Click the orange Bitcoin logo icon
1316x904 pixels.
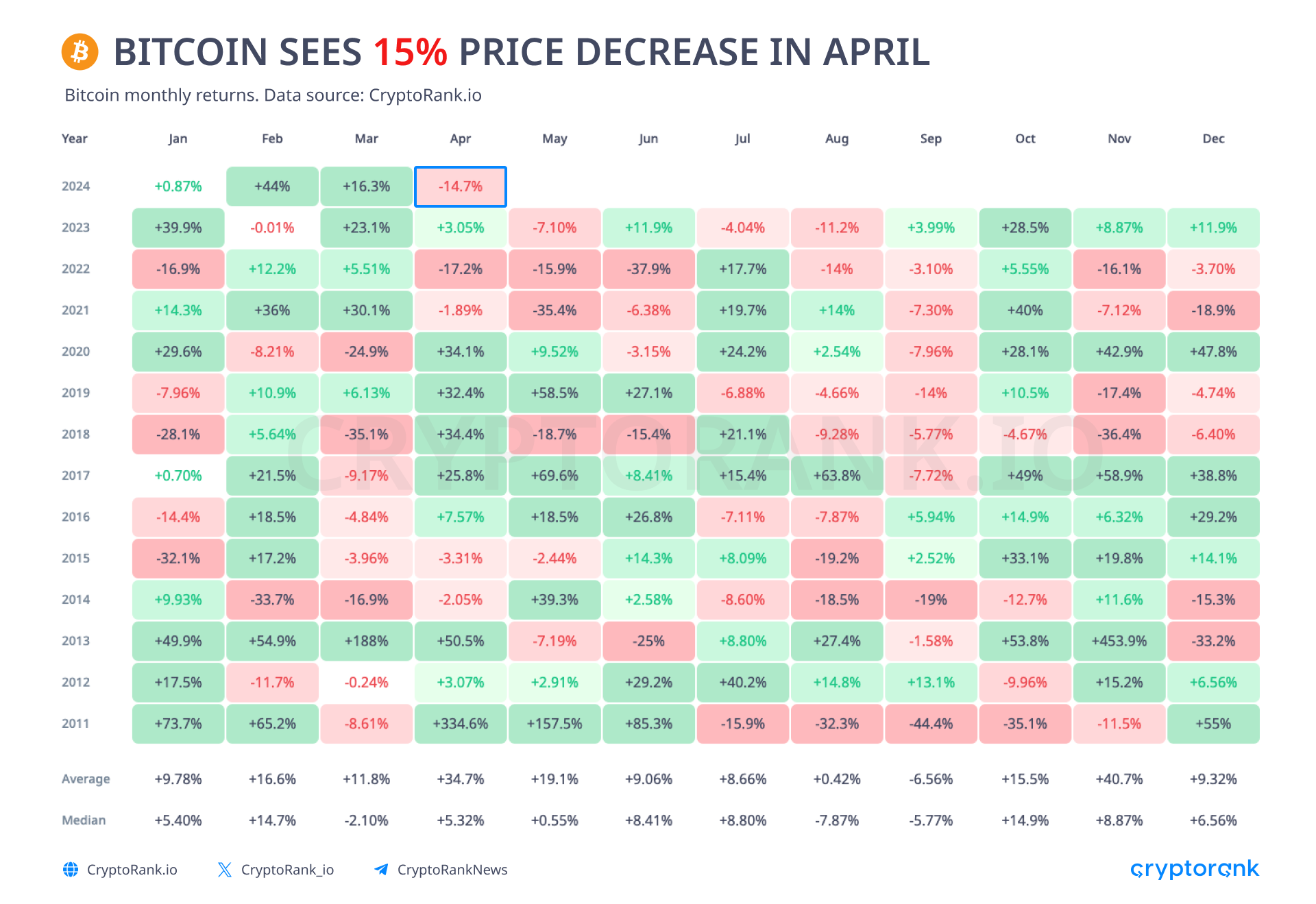click(80, 52)
